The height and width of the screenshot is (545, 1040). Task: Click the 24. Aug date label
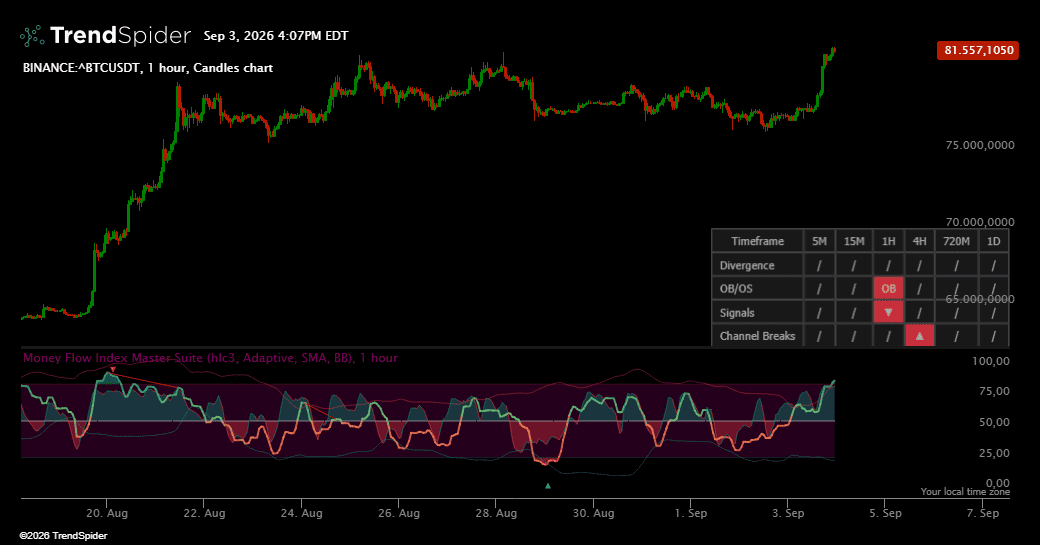click(x=302, y=513)
